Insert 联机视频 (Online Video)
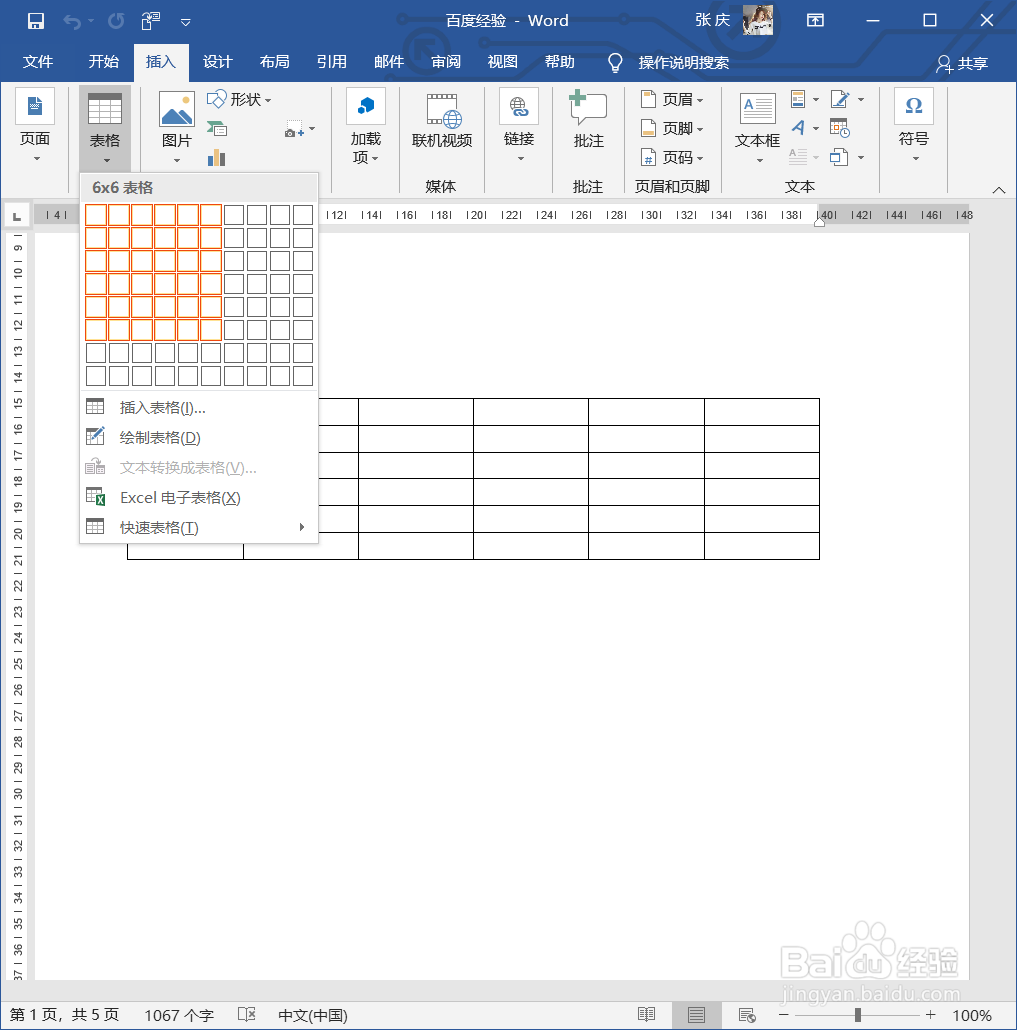This screenshot has width=1017, height=1030. tap(442, 122)
